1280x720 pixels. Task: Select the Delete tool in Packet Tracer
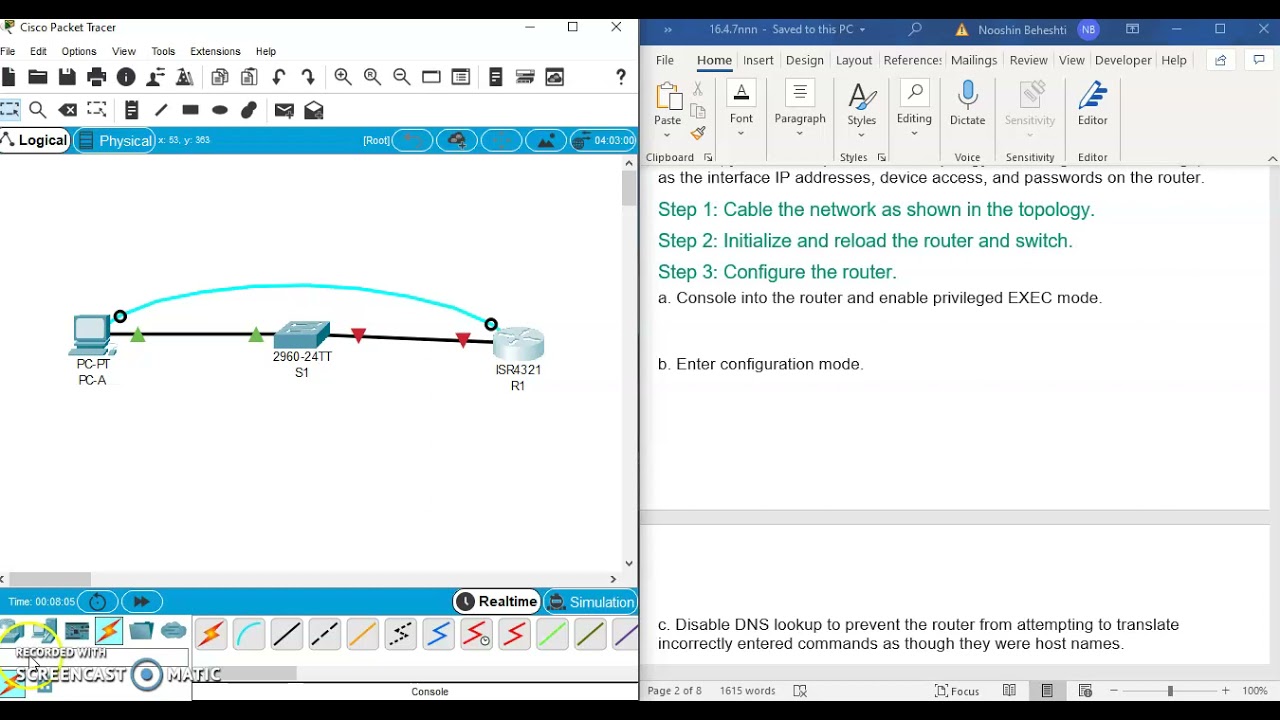click(68, 110)
